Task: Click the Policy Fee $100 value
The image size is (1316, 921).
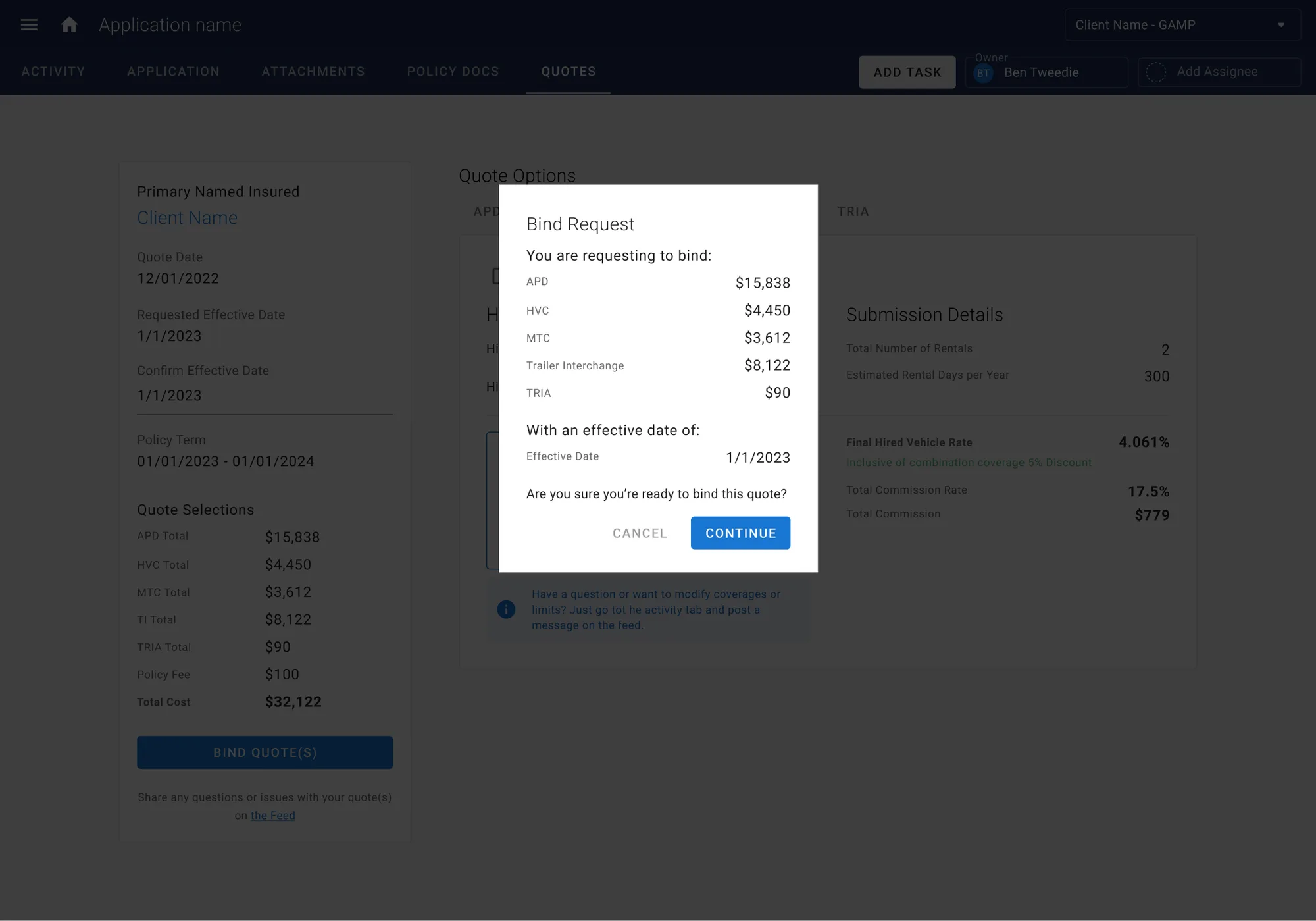Action: pyautogui.click(x=282, y=675)
